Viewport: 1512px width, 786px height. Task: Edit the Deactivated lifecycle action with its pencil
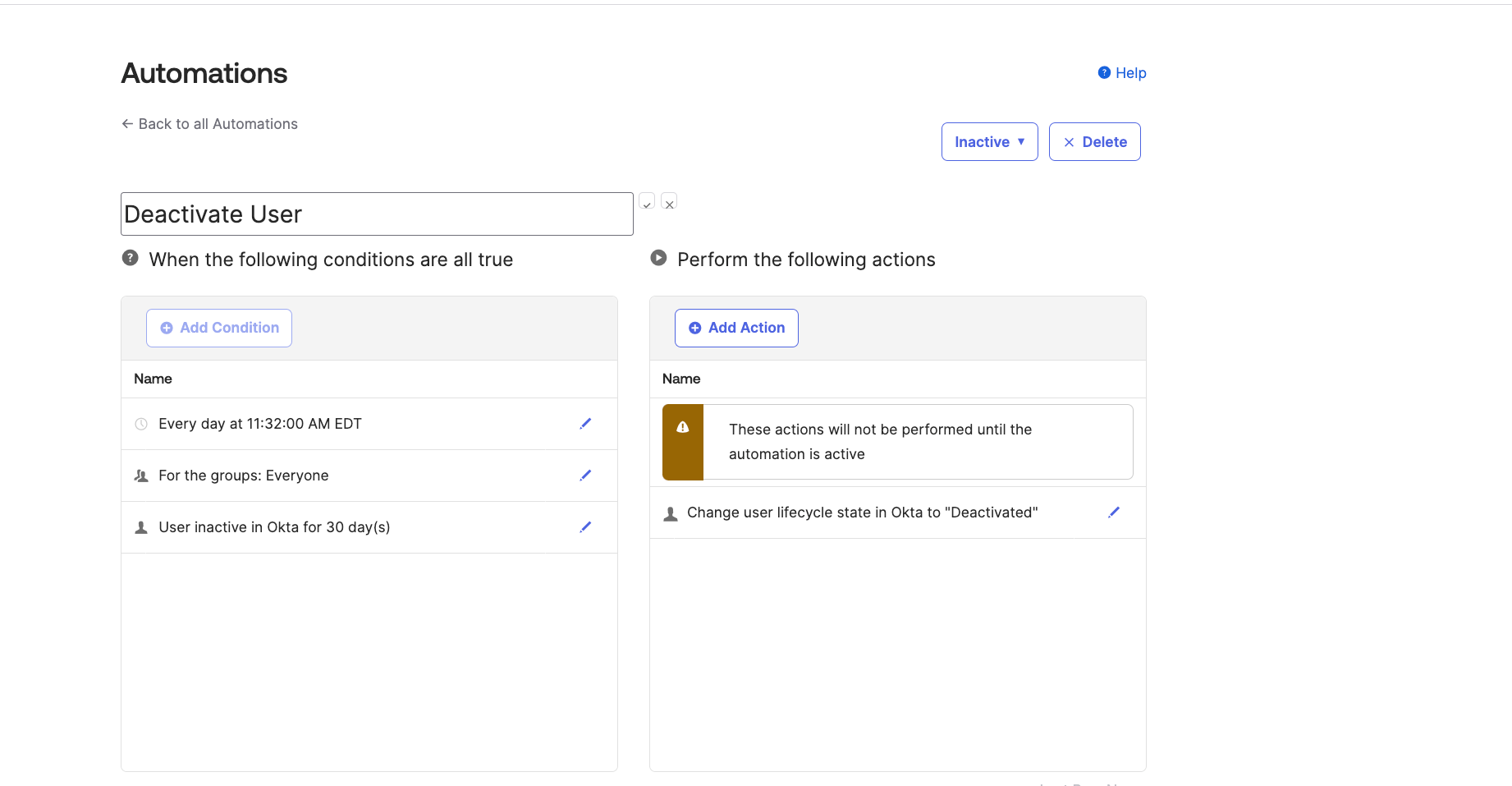(1114, 512)
